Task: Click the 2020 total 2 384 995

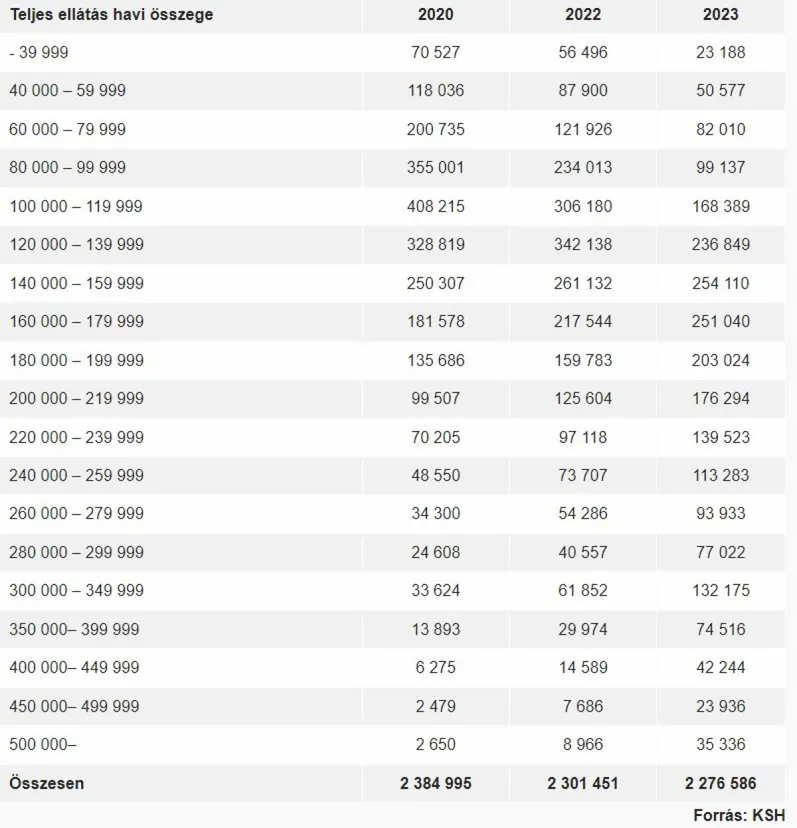Action: tap(436, 783)
